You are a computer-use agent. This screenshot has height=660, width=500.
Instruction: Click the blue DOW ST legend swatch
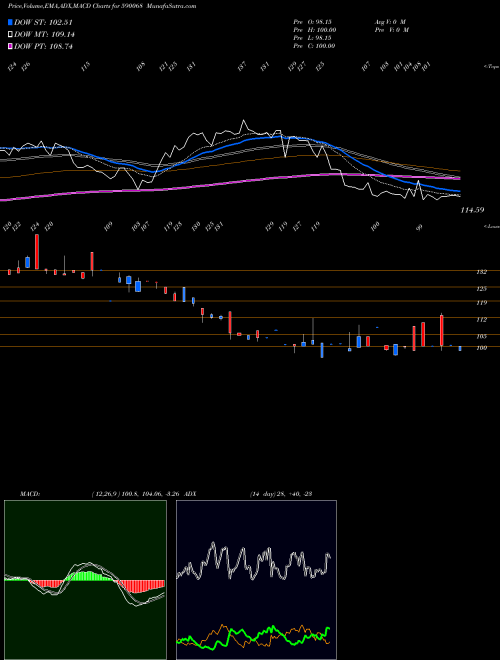pos(10,22)
